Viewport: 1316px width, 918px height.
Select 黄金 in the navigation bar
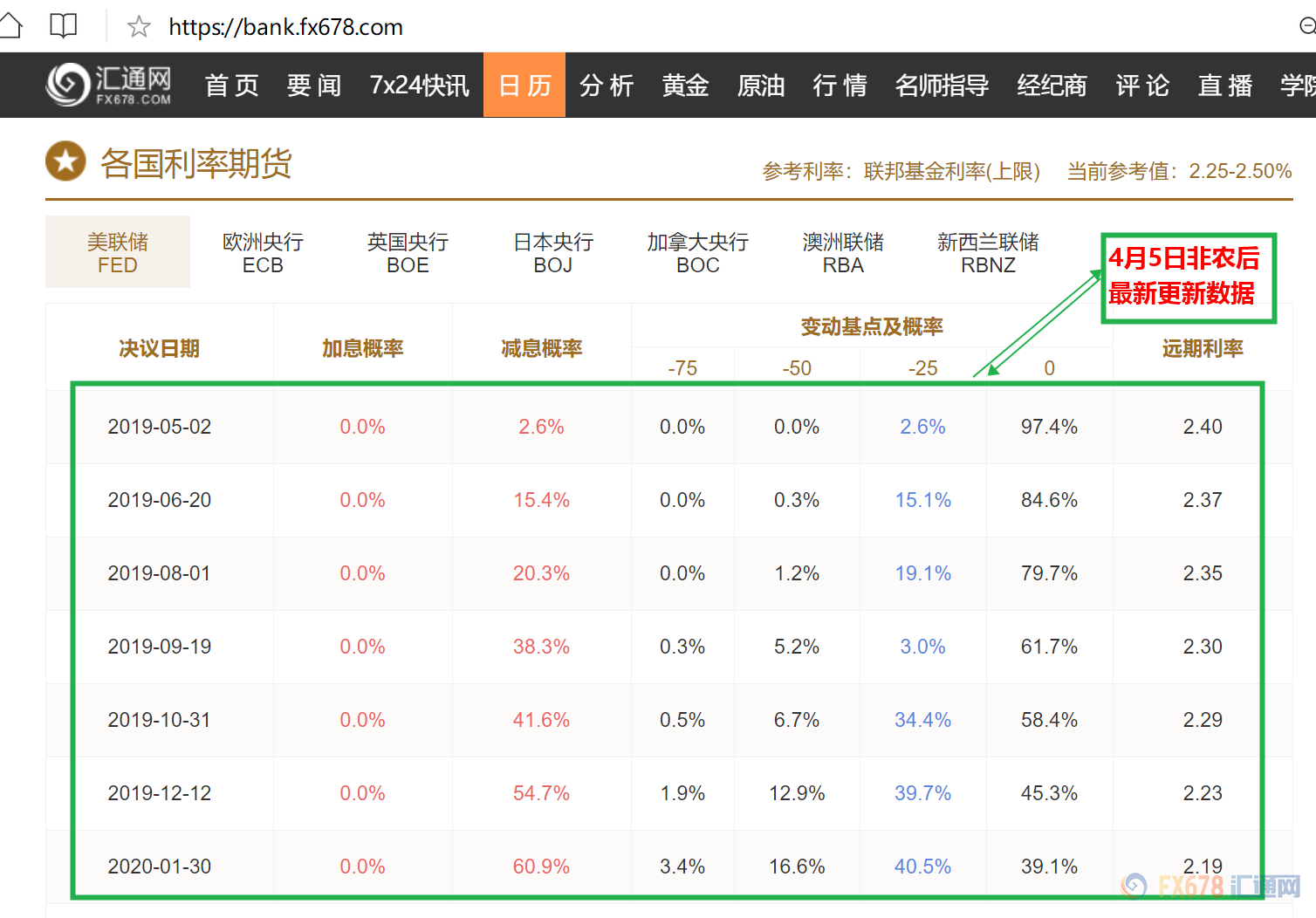point(685,85)
